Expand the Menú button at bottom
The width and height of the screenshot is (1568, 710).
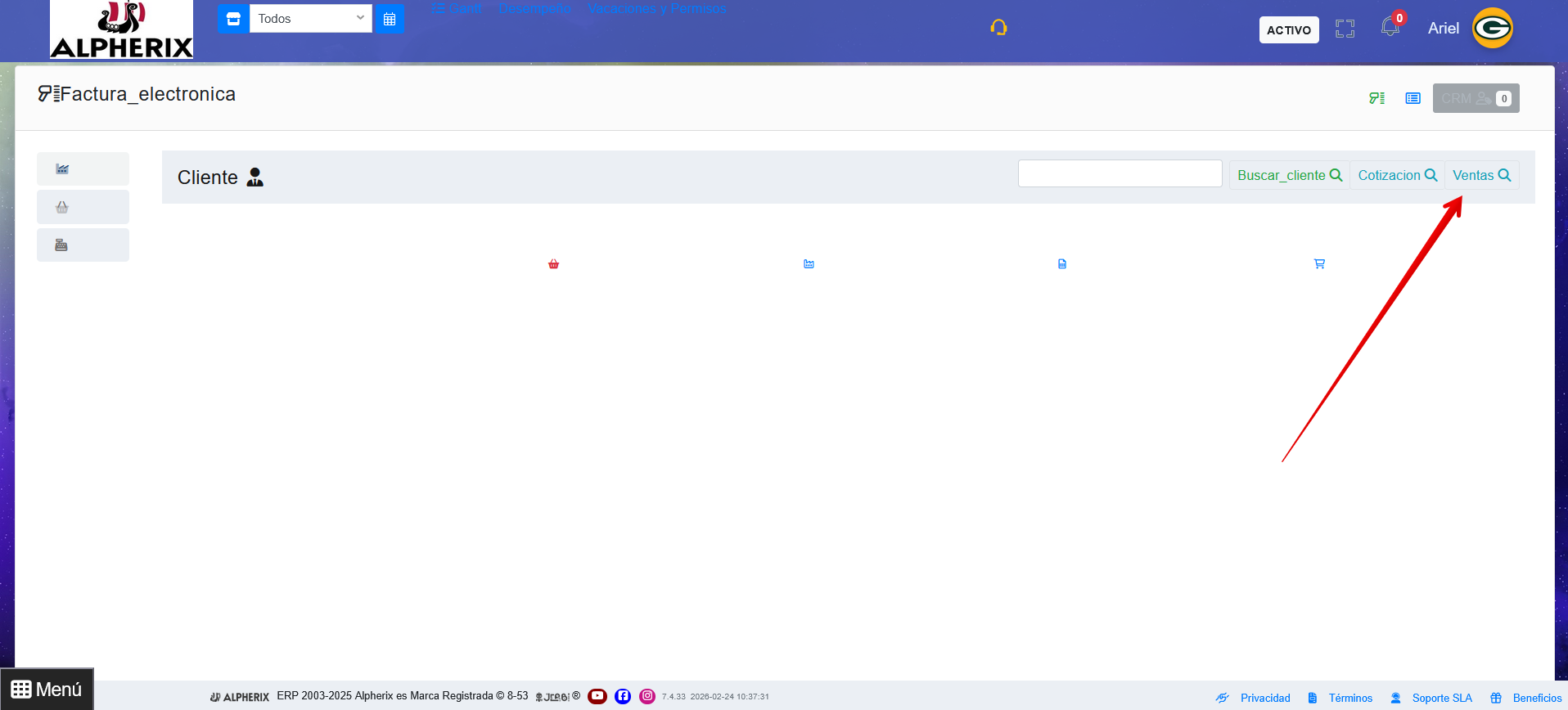click(47, 689)
